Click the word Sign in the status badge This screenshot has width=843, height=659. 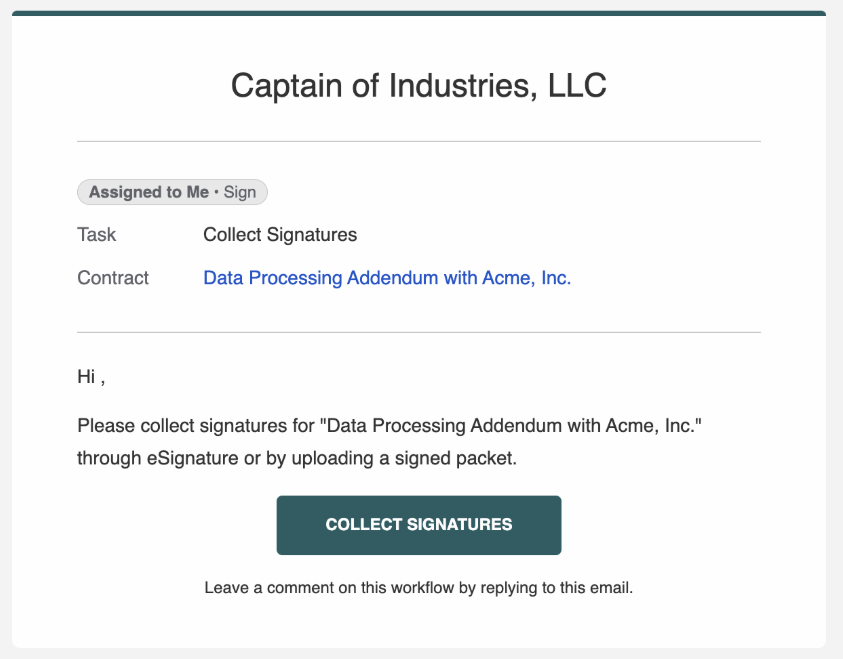pos(240,192)
